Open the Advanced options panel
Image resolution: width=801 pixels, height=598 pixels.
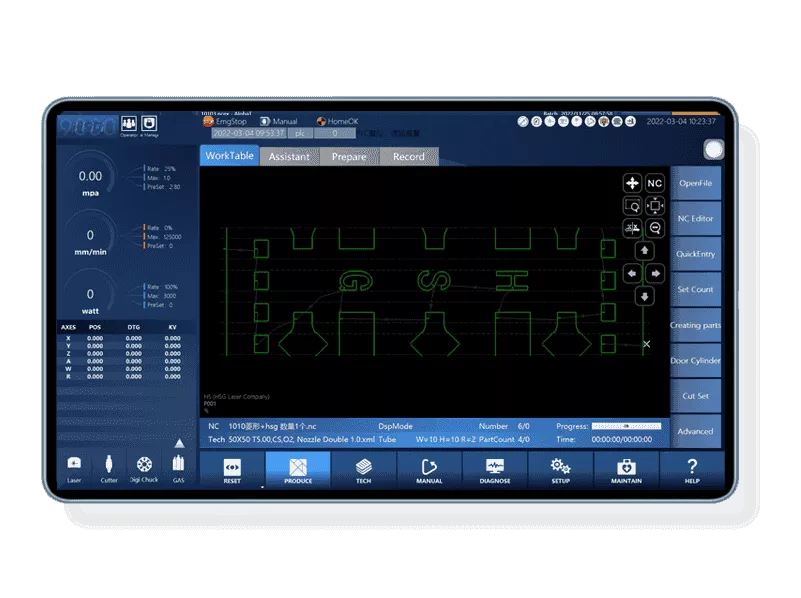pos(695,431)
